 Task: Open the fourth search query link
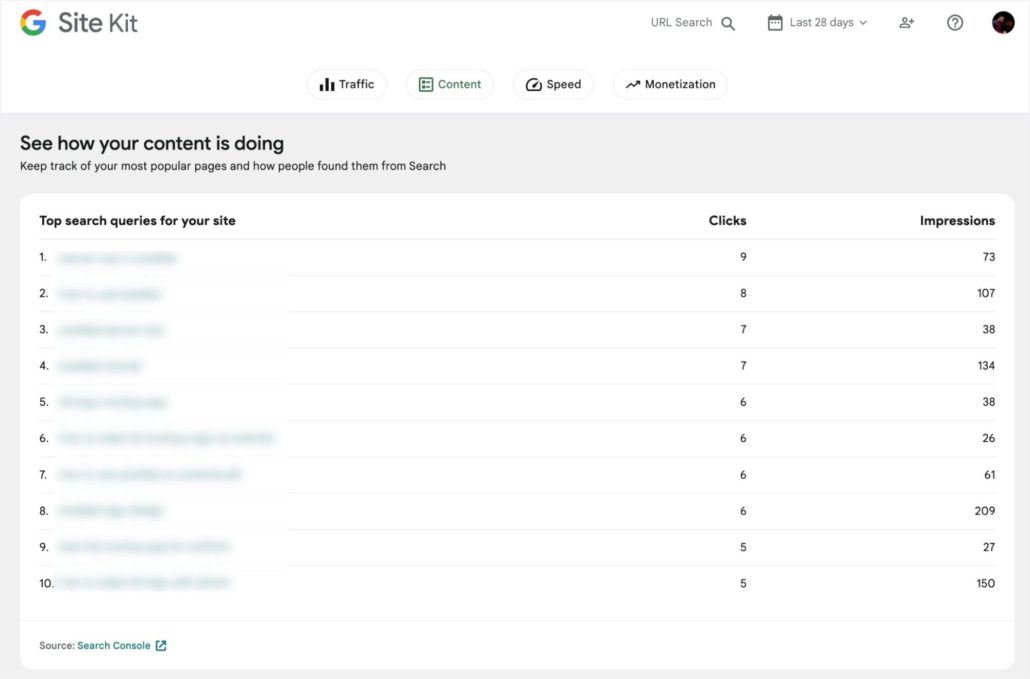click(100, 366)
